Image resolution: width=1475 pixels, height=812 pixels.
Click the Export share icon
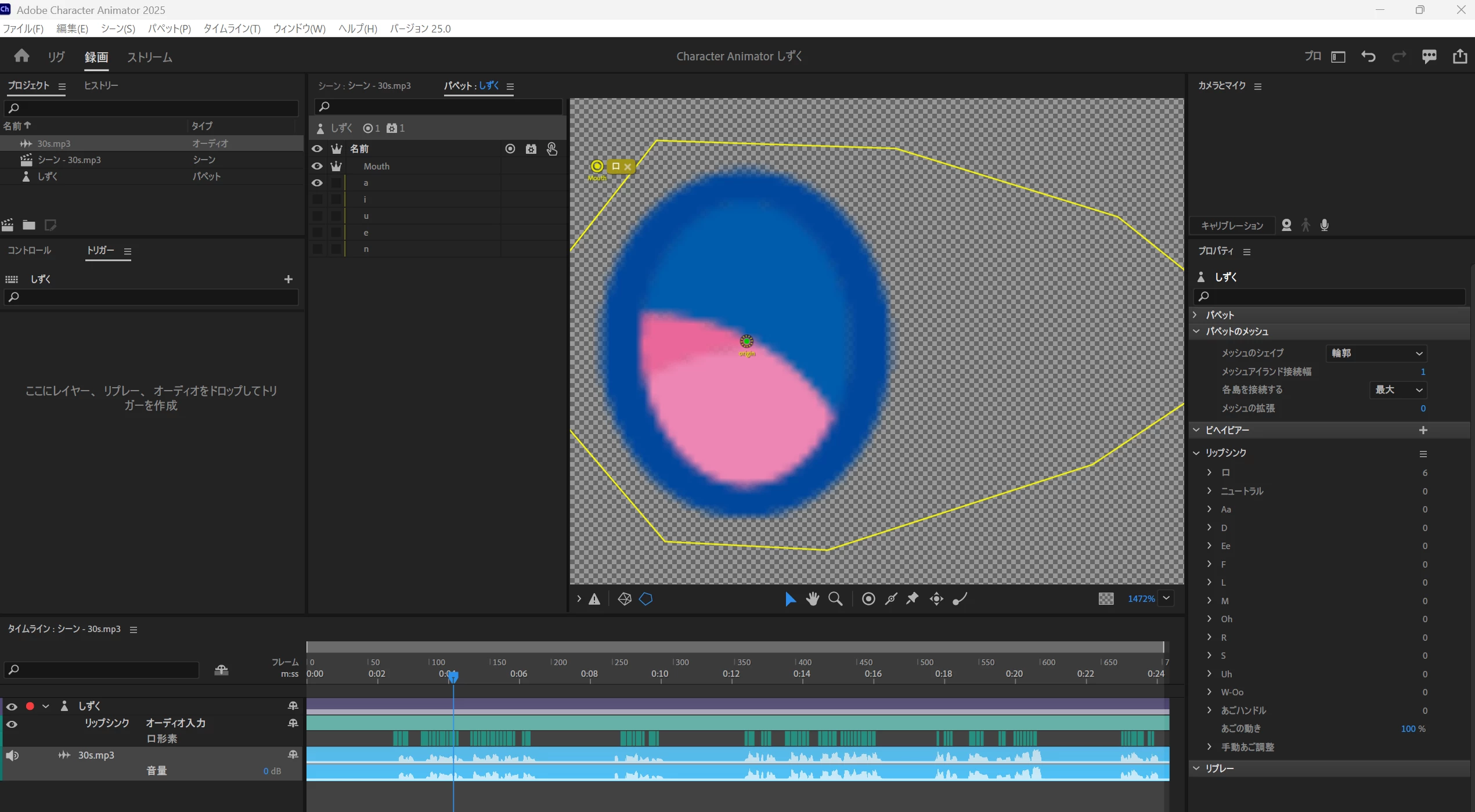point(1459,56)
